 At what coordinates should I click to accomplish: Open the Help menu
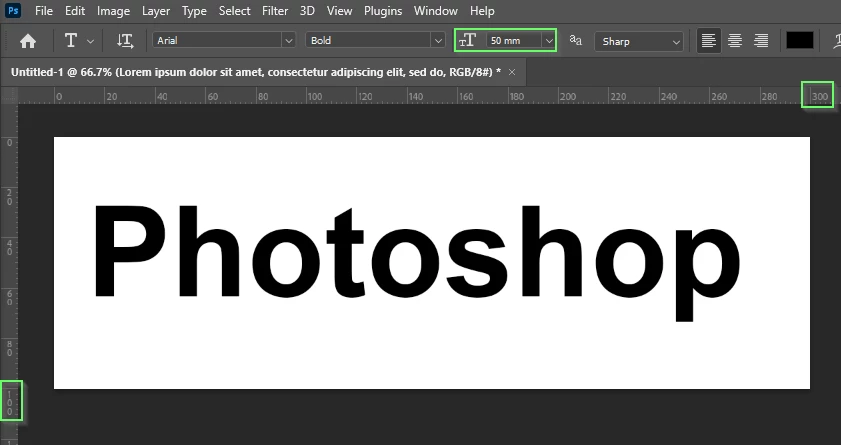[482, 11]
